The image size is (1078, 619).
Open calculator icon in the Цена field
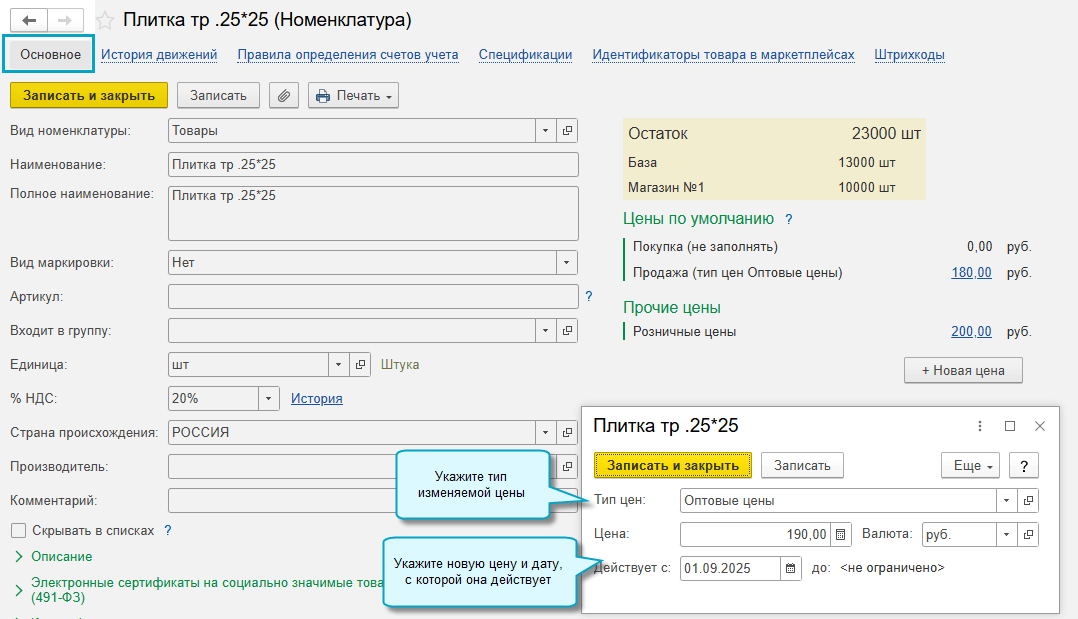[840, 535]
